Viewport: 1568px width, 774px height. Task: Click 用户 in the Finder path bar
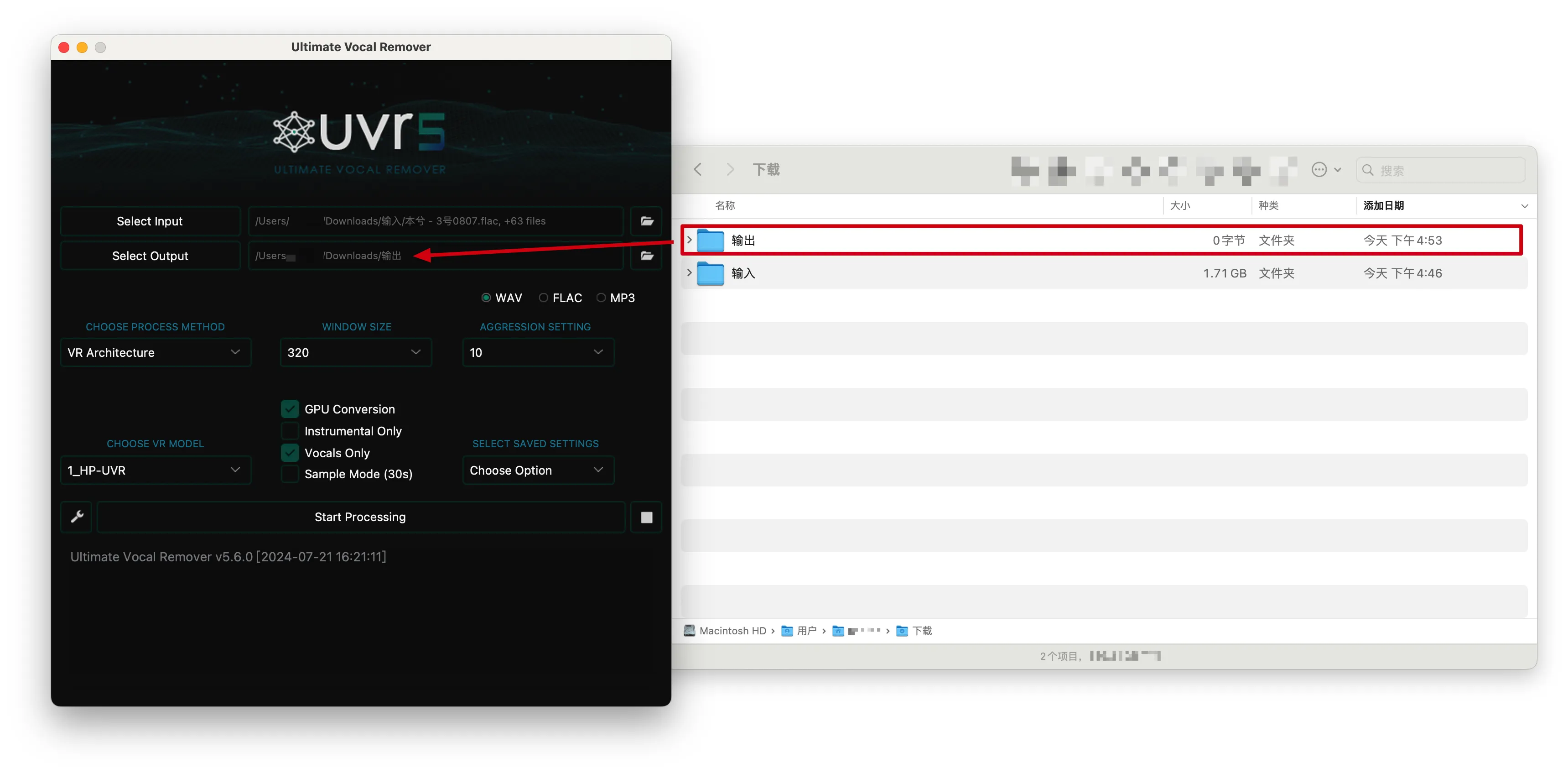click(799, 631)
